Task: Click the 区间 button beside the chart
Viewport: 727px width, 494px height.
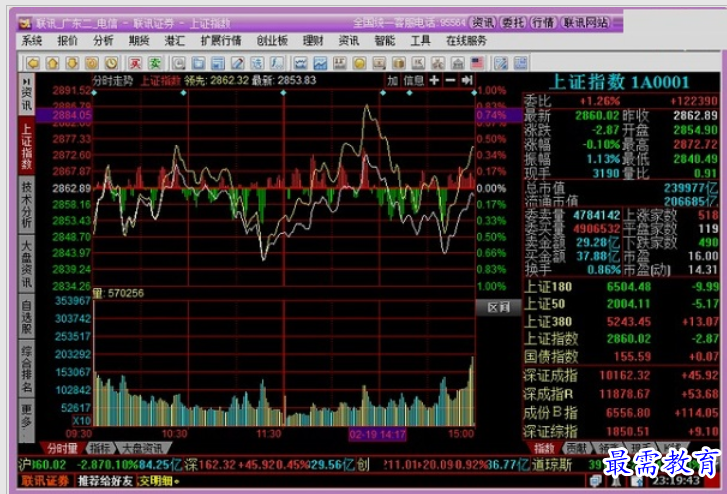Action: click(498, 307)
